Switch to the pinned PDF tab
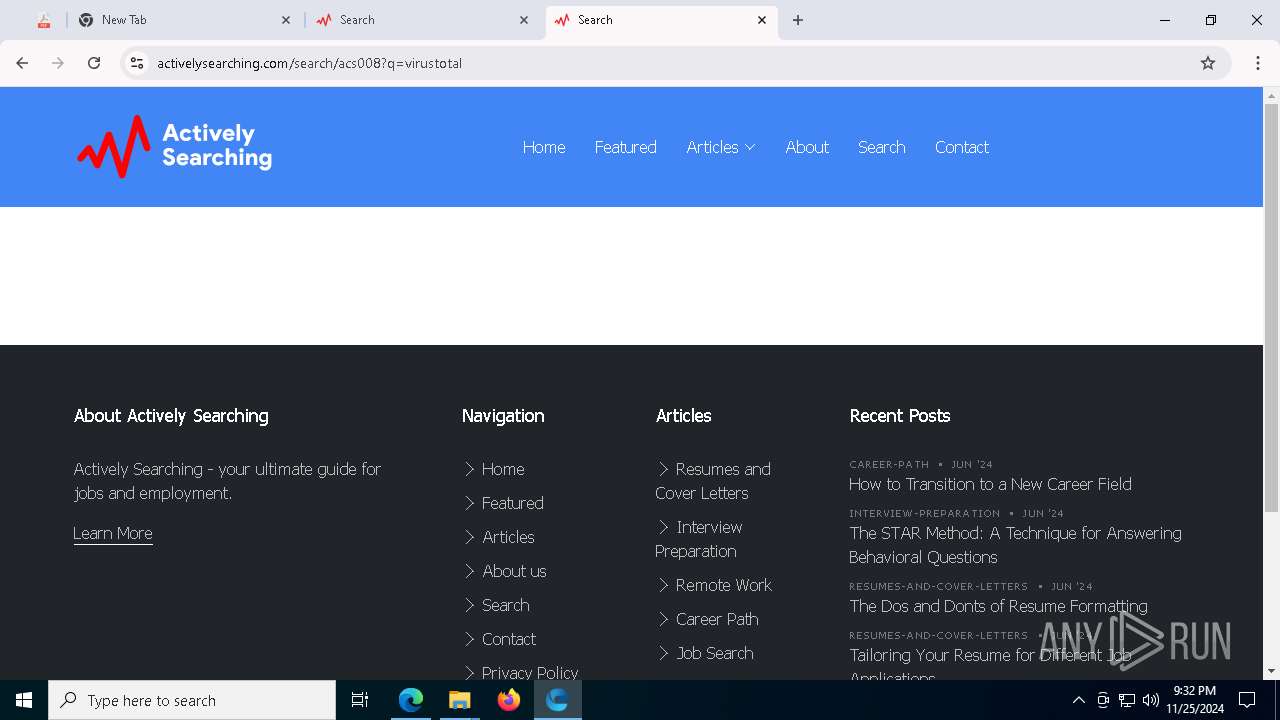The width and height of the screenshot is (1280, 720). coord(43,20)
